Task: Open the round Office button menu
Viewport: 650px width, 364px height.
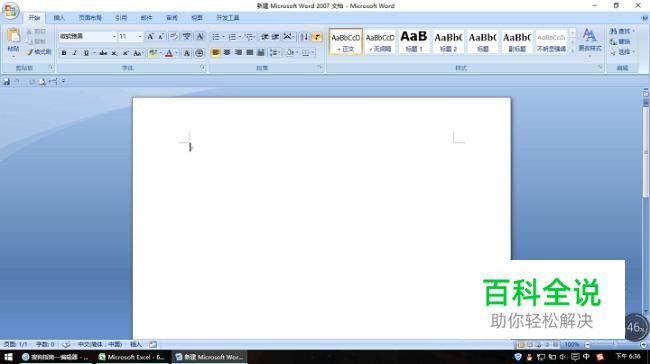Action: point(10,10)
